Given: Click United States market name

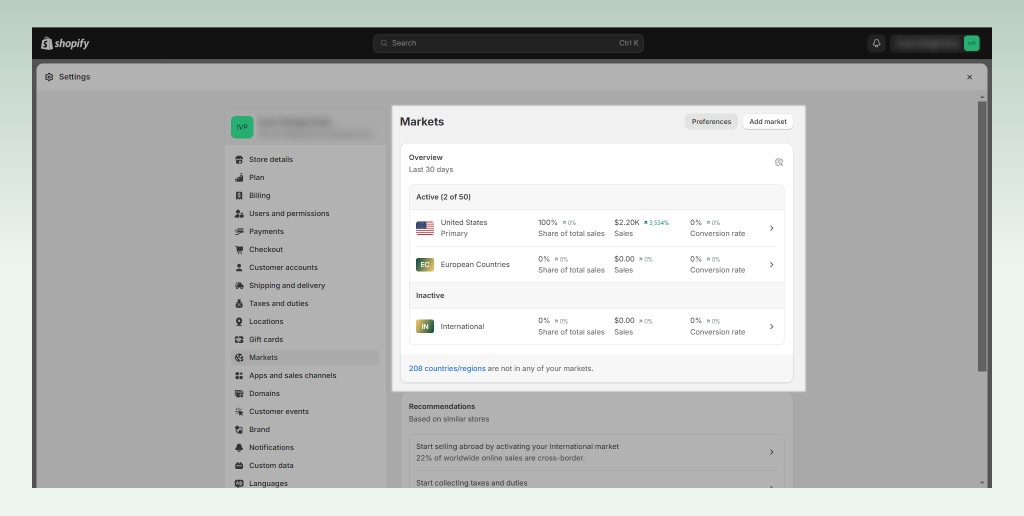Looking at the screenshot, I should (464, 223).
